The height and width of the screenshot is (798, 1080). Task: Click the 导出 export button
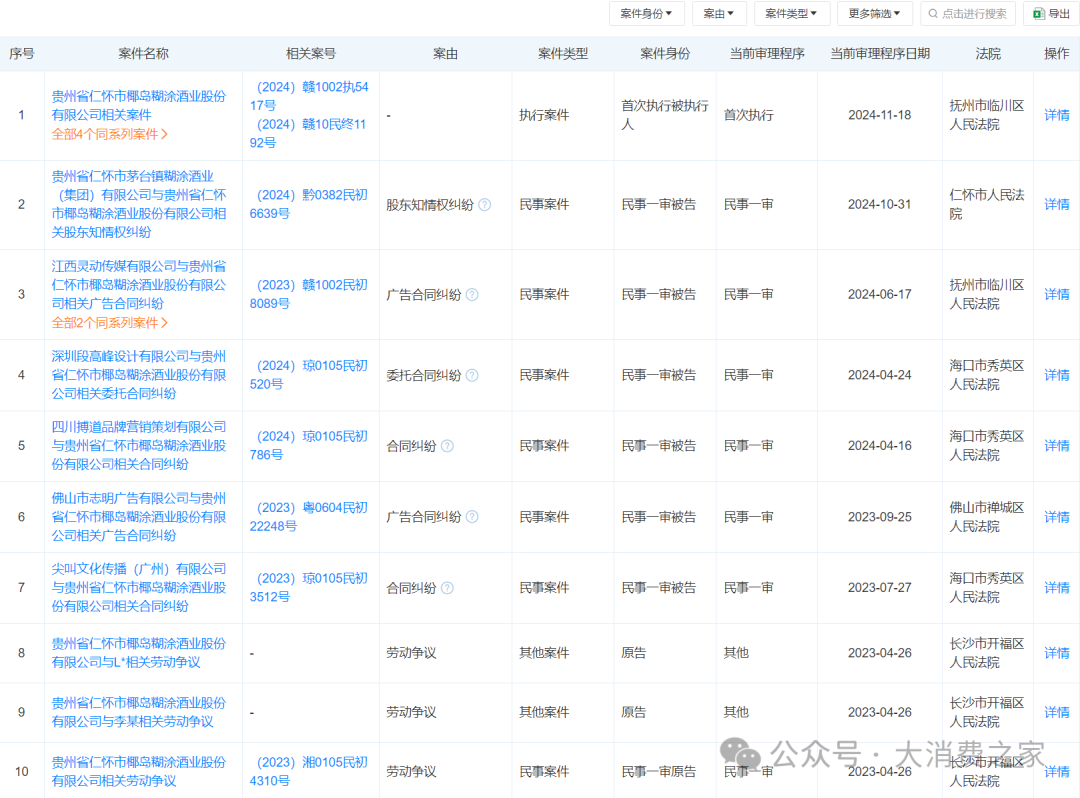[1052, 13]
